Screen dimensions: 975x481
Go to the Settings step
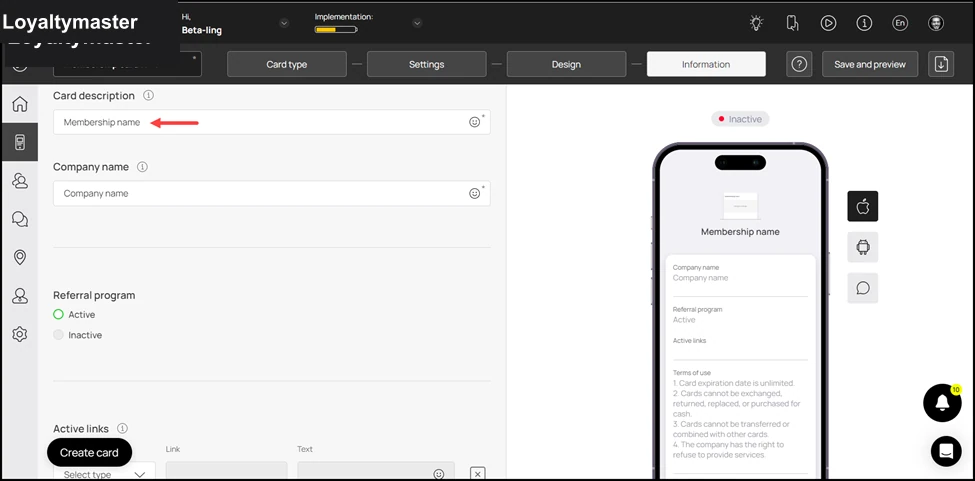coord(427,64)
